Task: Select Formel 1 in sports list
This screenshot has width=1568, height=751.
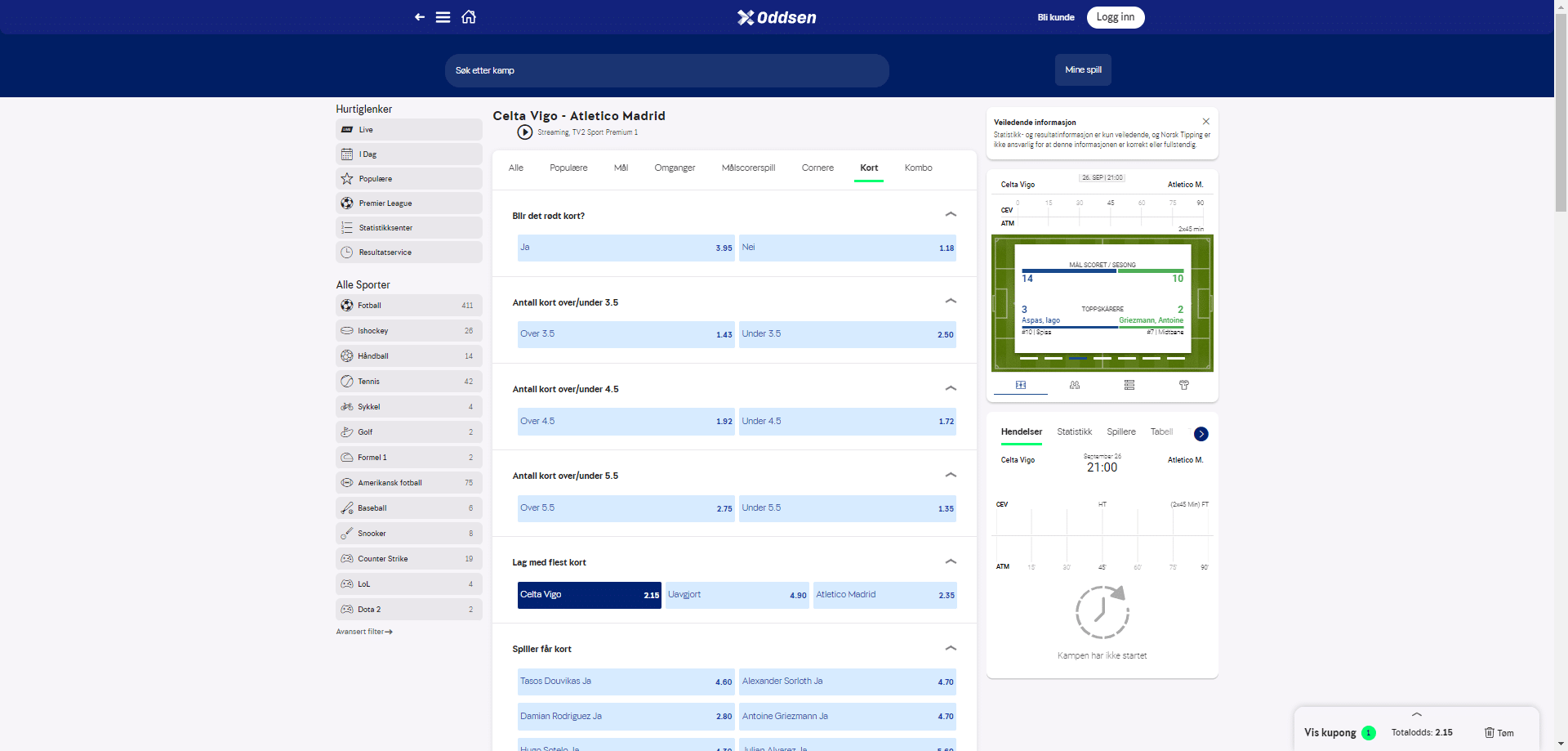Action: 409,458
